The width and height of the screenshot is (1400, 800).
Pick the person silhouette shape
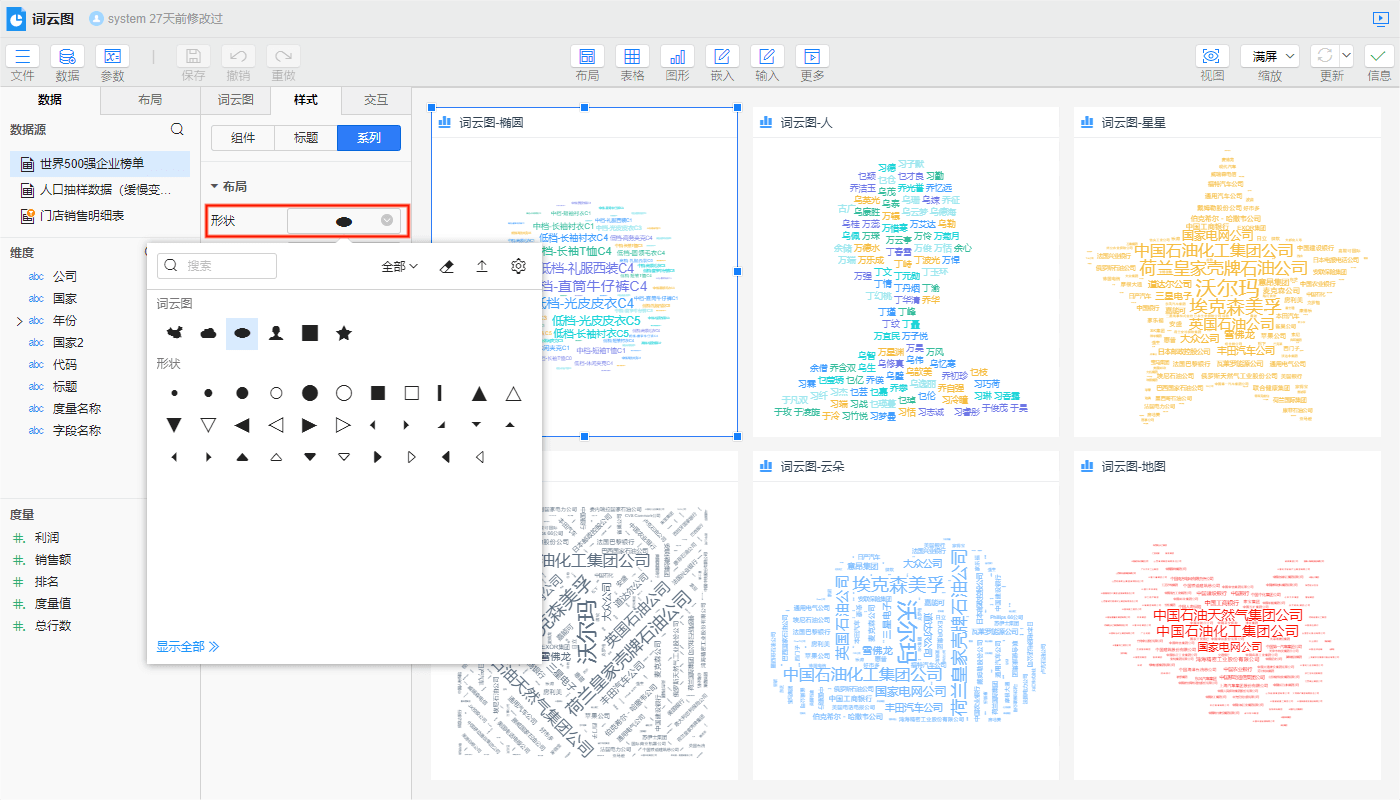click(276, 333)
